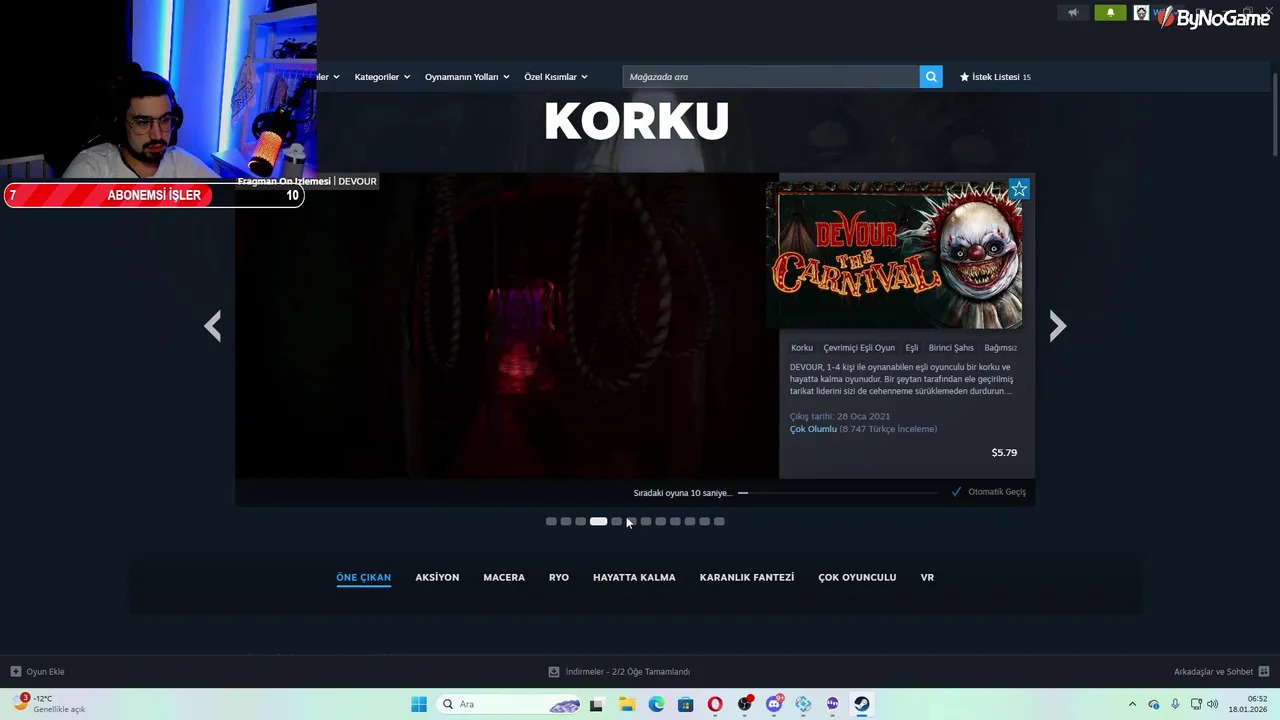Switch to the AKSİYON tab
The image size is (1280, 720).
[437, 577]
